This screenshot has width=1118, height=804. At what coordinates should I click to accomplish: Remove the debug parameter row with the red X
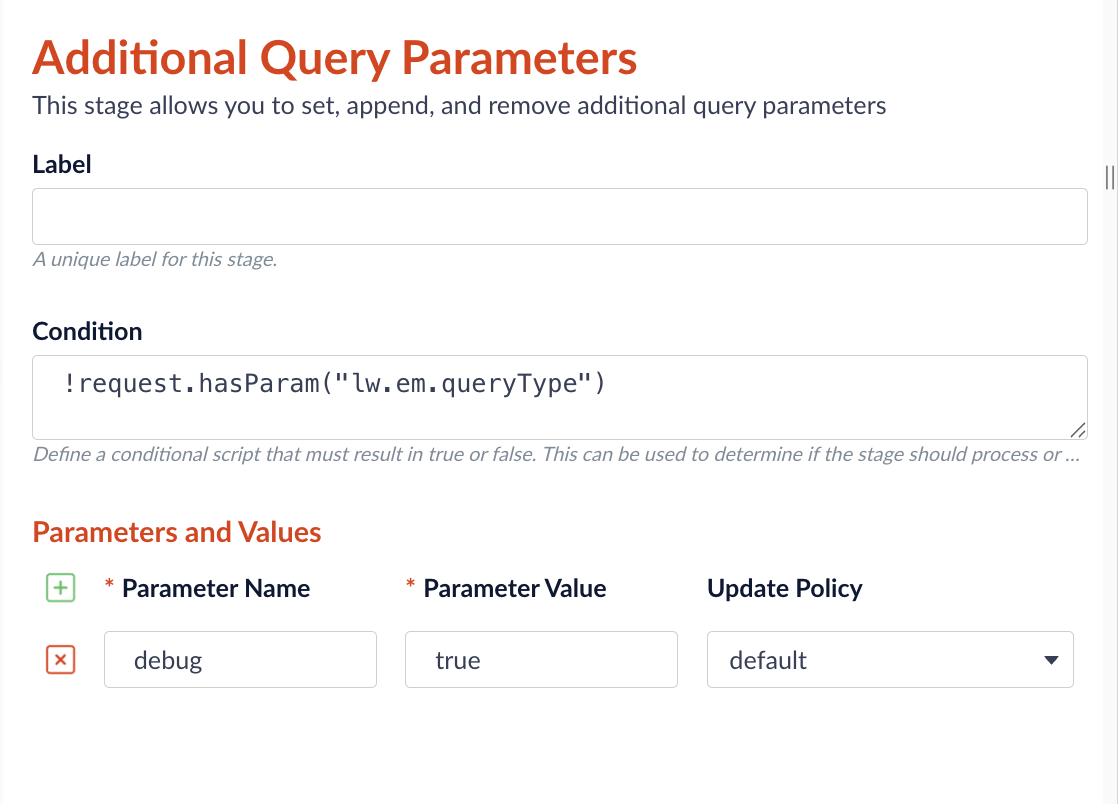[x=61, y=659]
